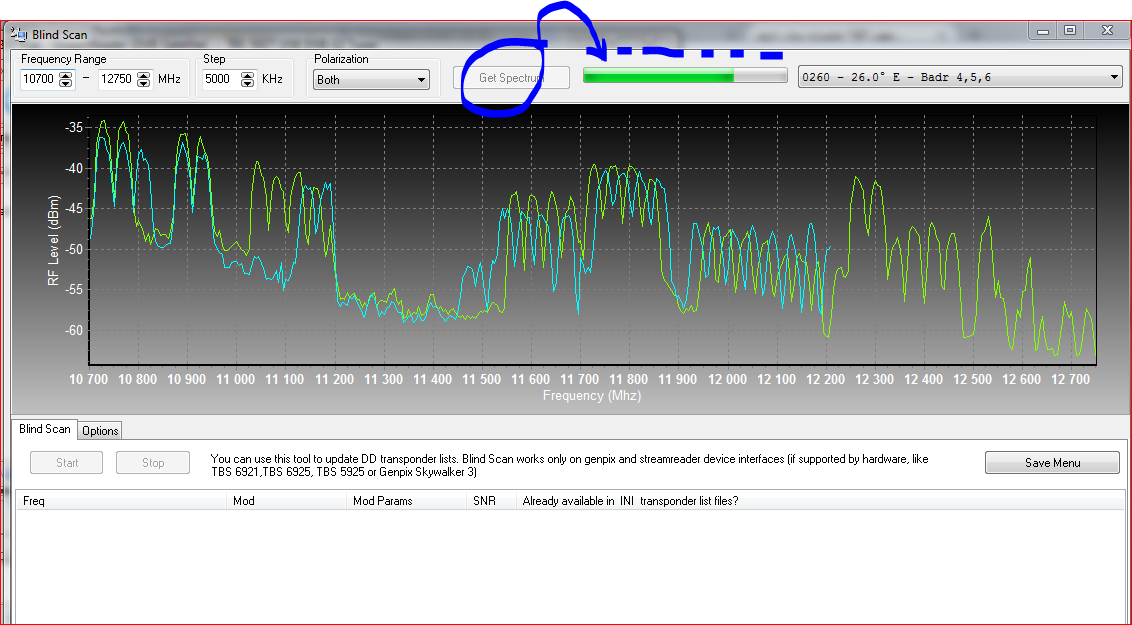Switch to the Options tab
The image size is (1132, 625).
(x=100, y=430)
